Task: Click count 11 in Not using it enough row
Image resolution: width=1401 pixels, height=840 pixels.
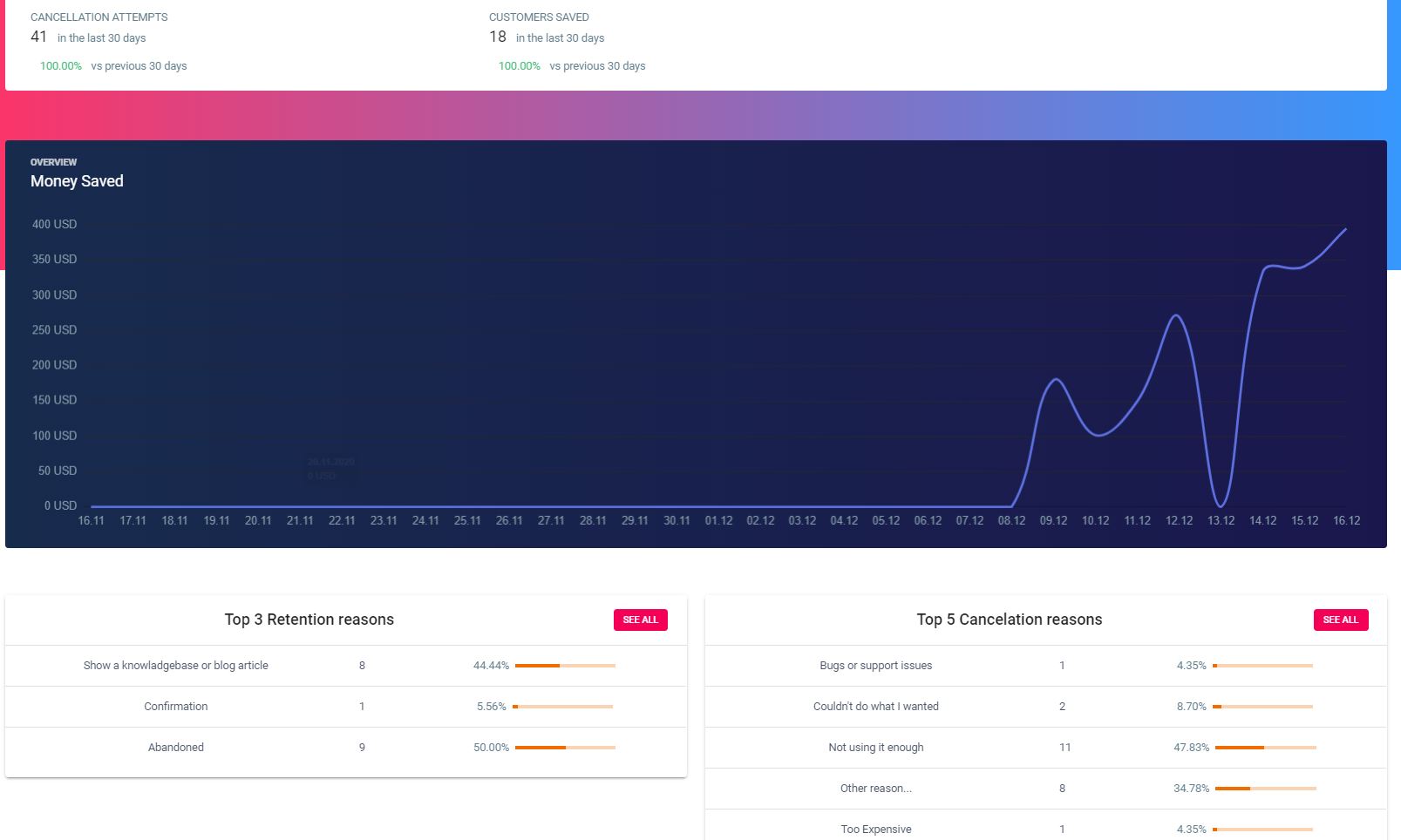Action: coord(1064,747)
